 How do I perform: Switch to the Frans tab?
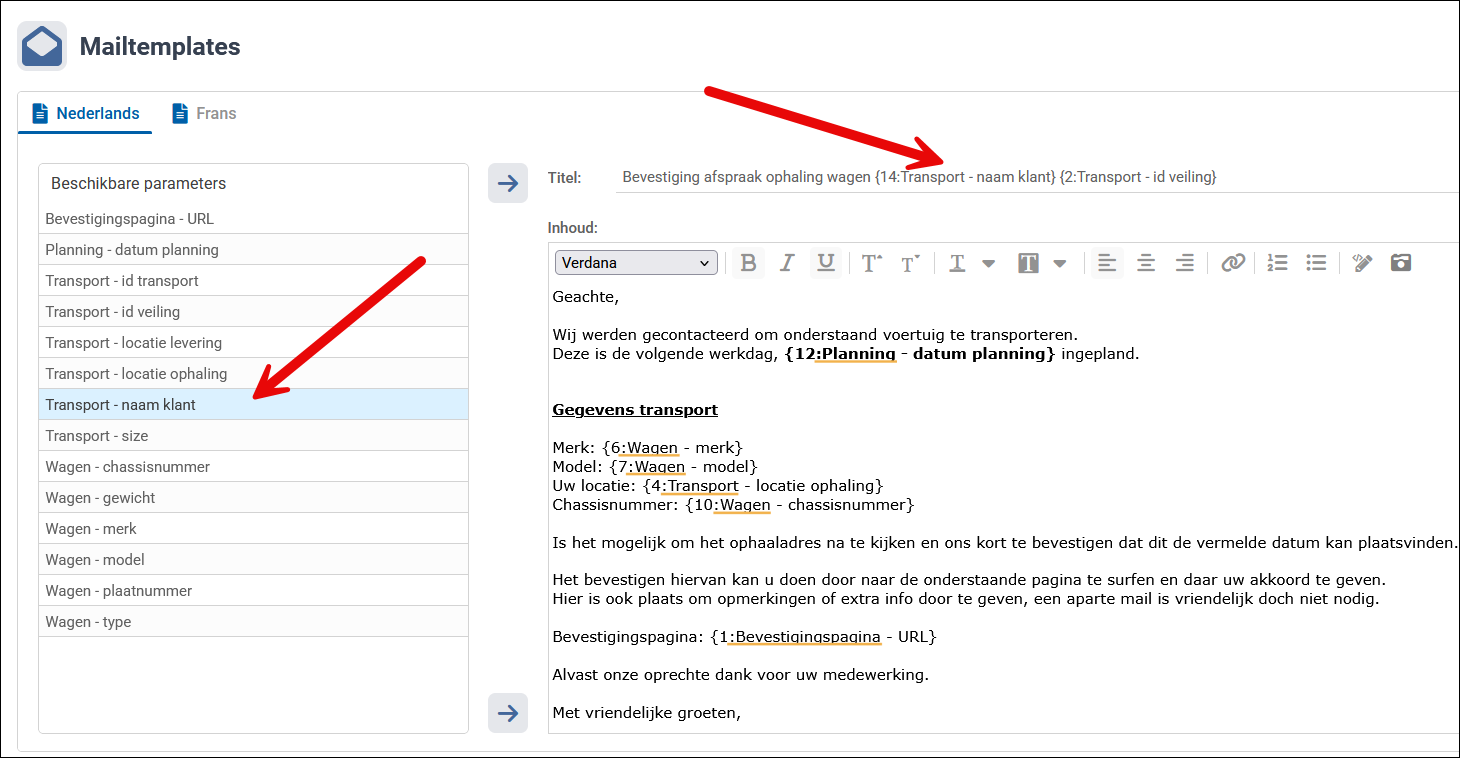tap(205, 114)
